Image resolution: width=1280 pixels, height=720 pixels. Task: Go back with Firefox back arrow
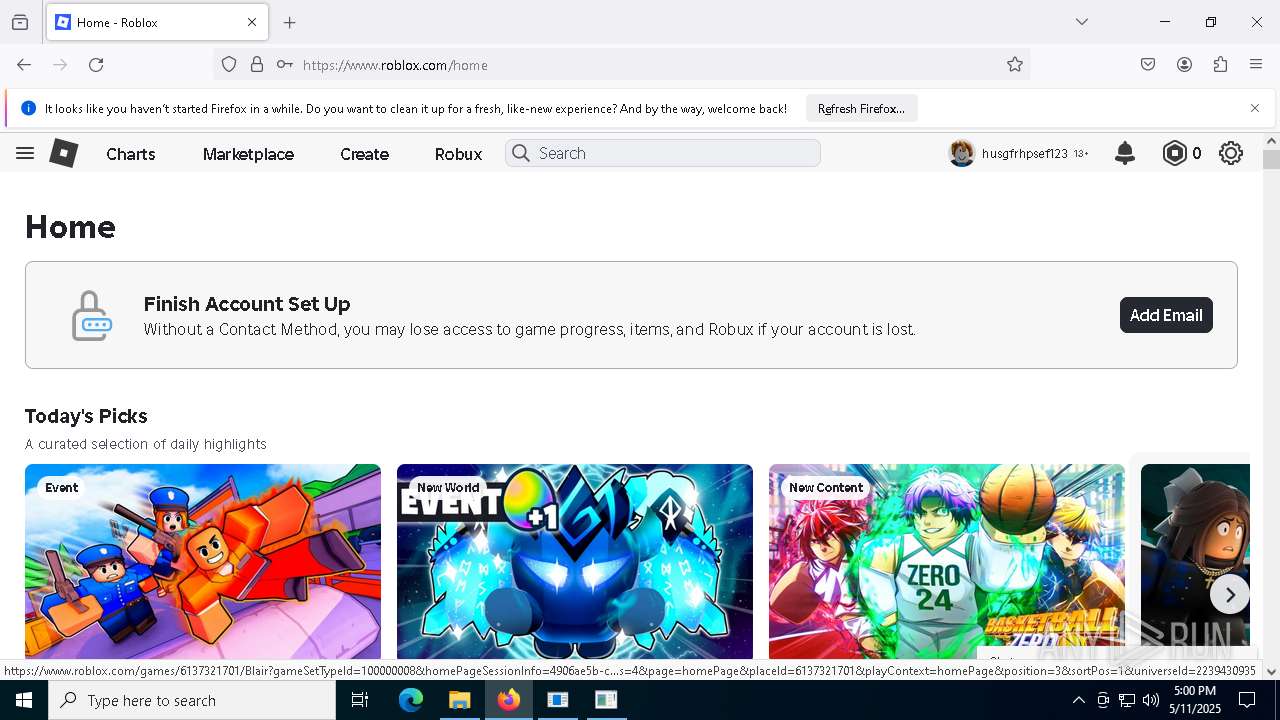pos(24,65)
